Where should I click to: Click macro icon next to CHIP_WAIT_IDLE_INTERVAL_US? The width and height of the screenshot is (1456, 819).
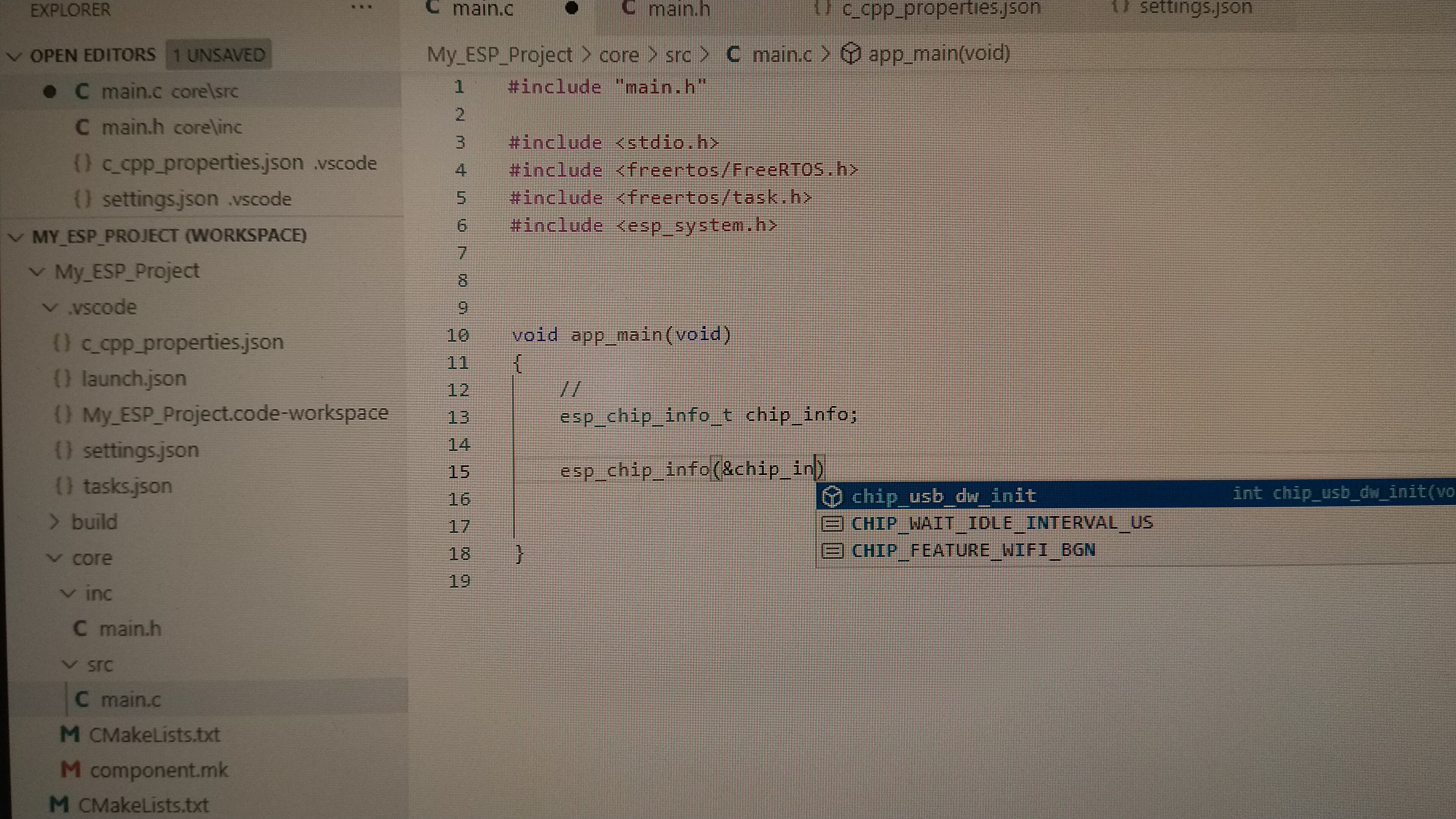click(832, 523)
